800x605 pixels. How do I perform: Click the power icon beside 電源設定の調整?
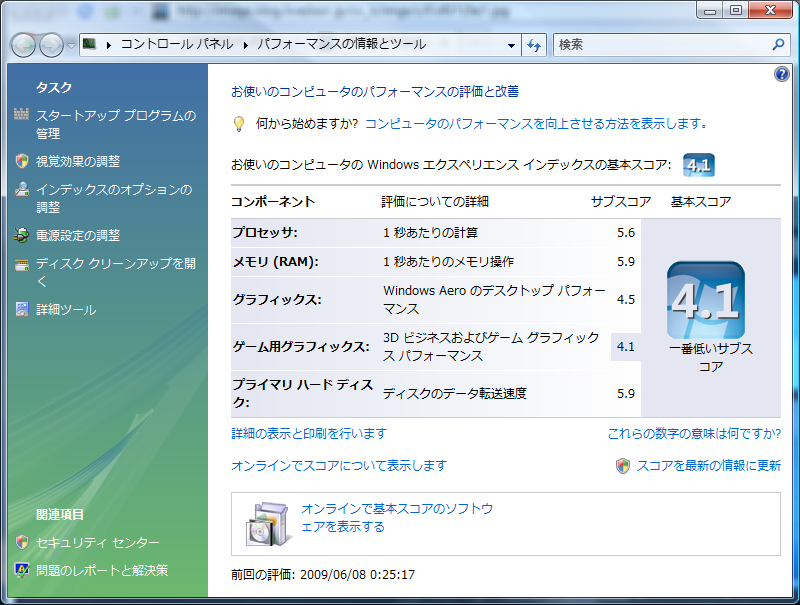point(21,235)
